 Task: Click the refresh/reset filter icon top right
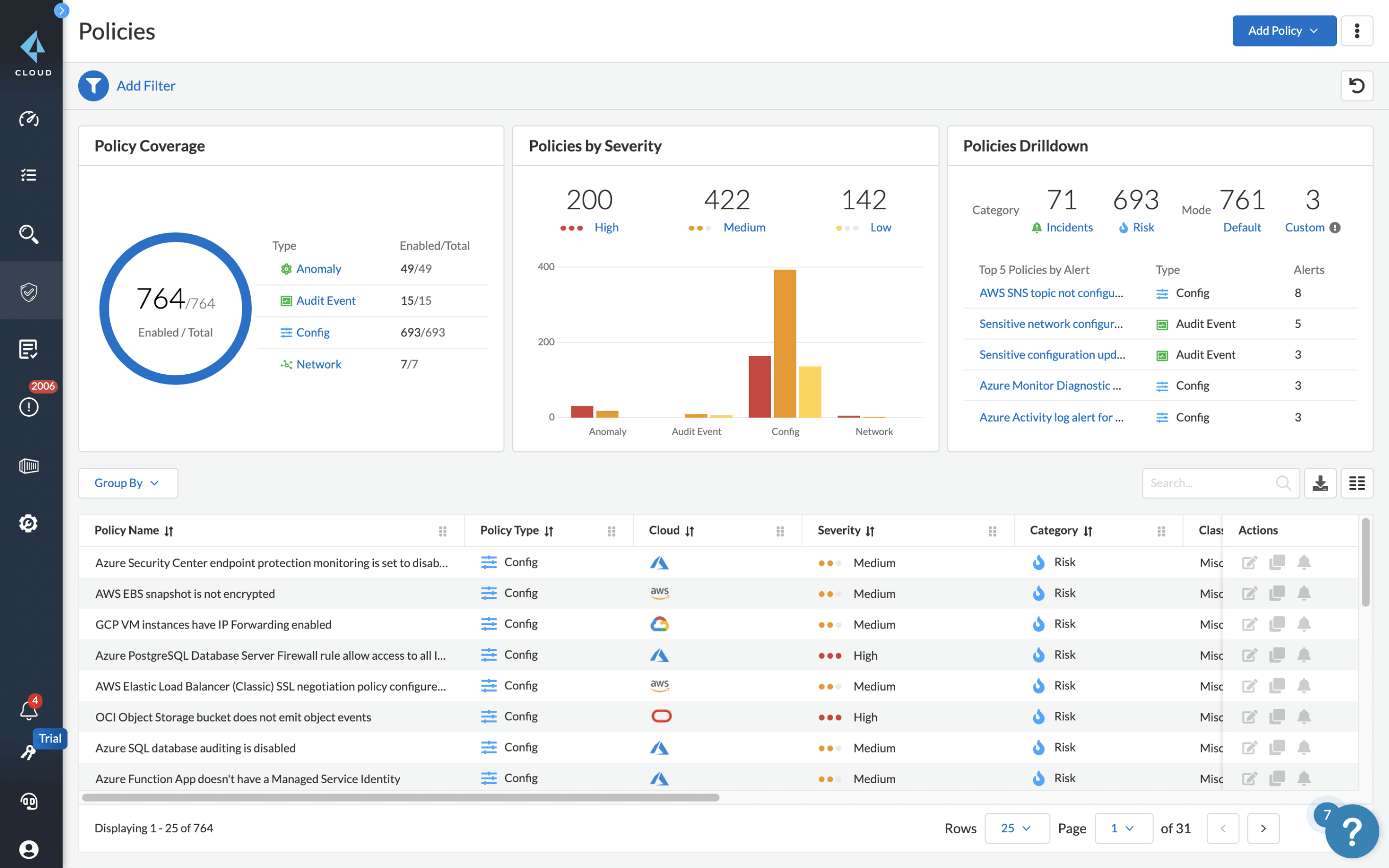(1357, 85)
